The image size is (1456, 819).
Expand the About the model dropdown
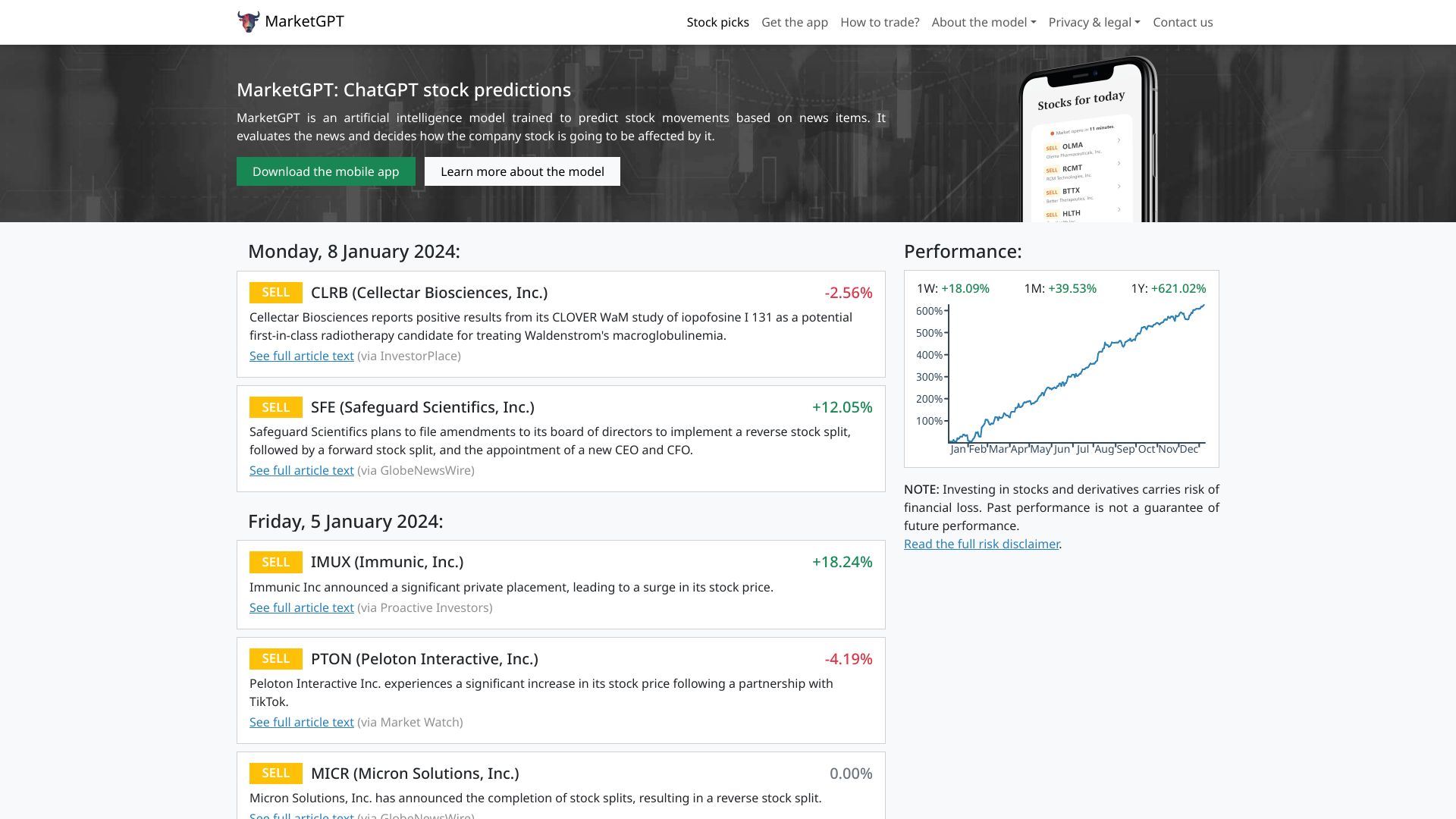pyautogui.click(x=983, y=22)
